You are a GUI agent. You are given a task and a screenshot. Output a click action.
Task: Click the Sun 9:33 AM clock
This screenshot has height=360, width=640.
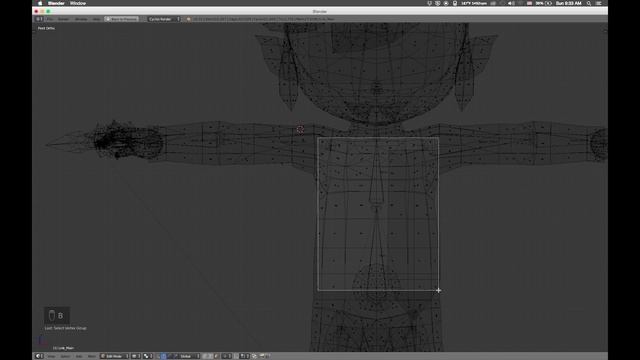(x=569, y=3)
